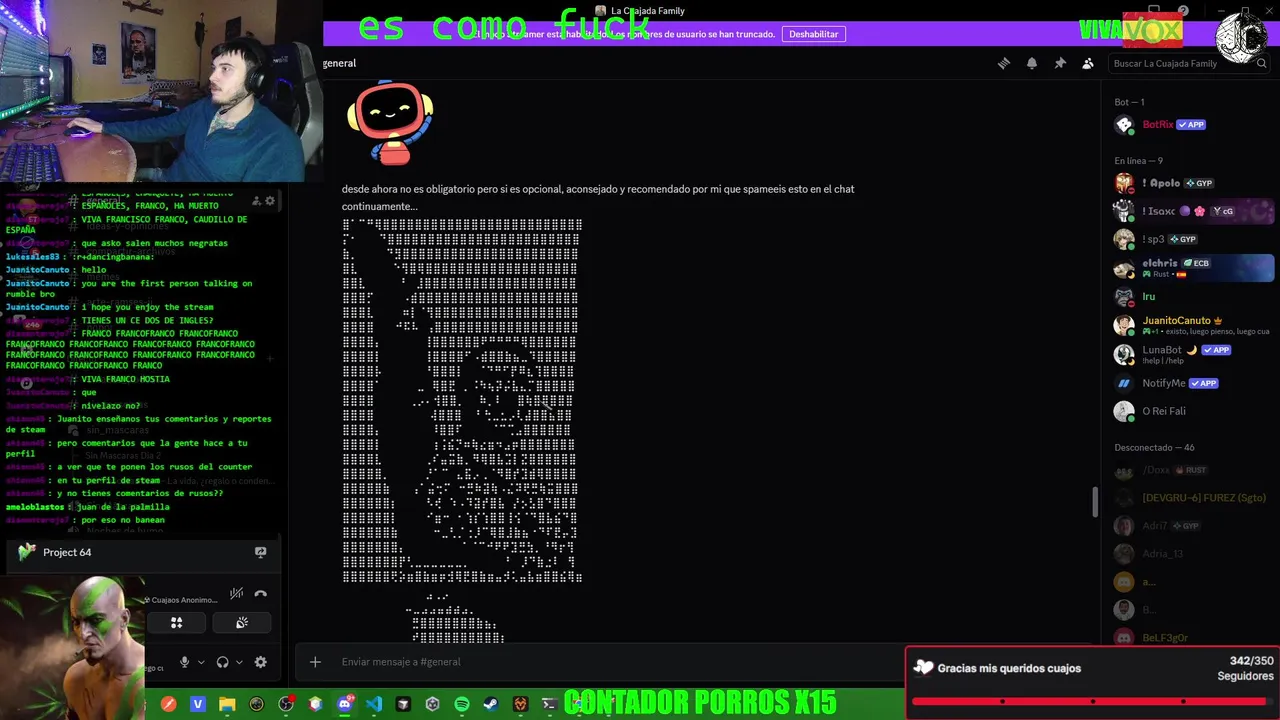
Task: Select member JuanitoCanuto in the list
Action: pos(1190,325)
